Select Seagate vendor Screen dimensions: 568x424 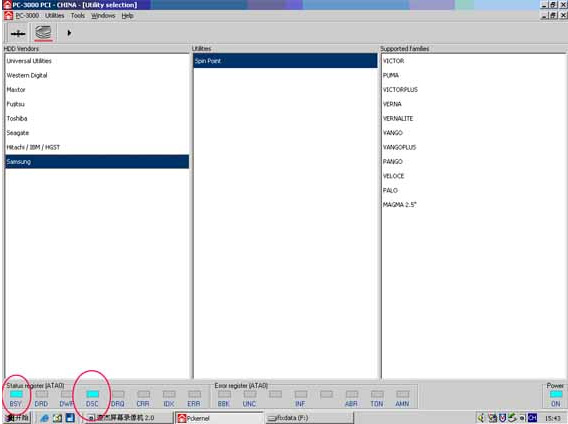[x=97, y=133]
